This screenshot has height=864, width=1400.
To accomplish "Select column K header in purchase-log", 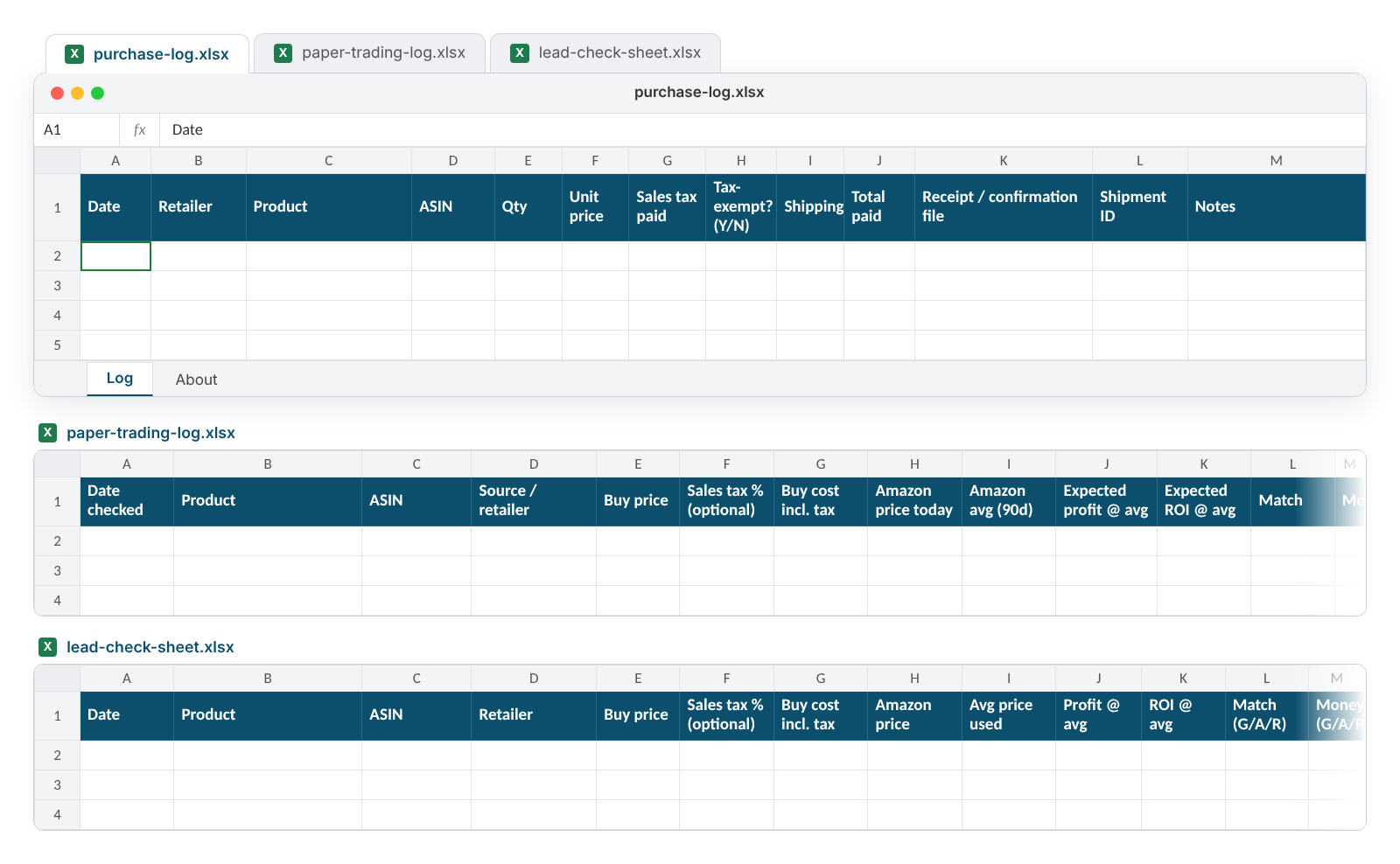I will point(1004,161).
